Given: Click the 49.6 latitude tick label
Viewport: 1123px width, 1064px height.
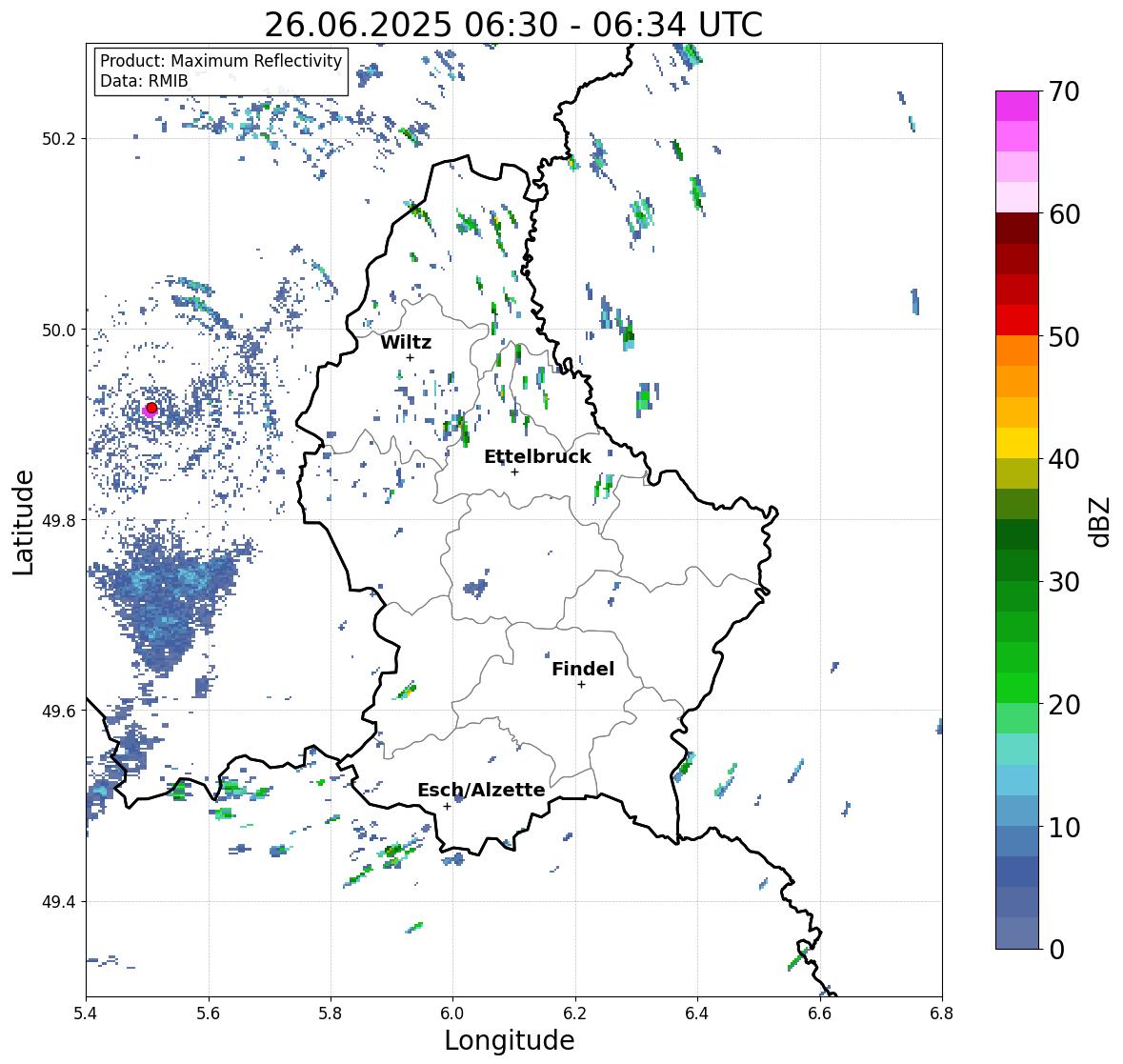Looking at the screenshot, I should coord(59,711).
